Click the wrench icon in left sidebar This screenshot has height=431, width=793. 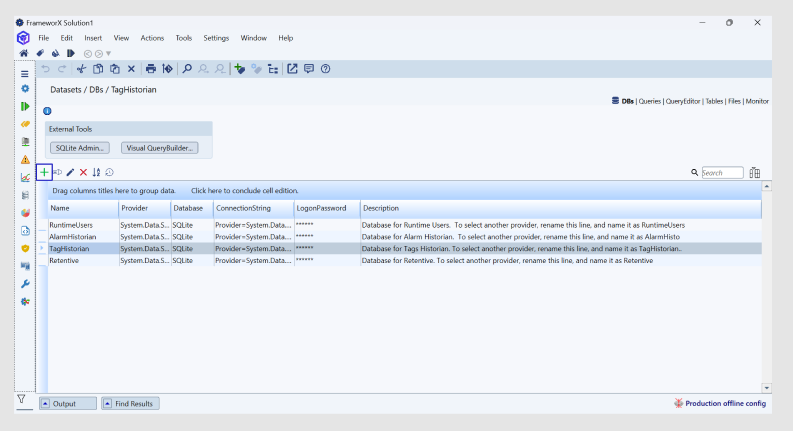tap(25, 283)
